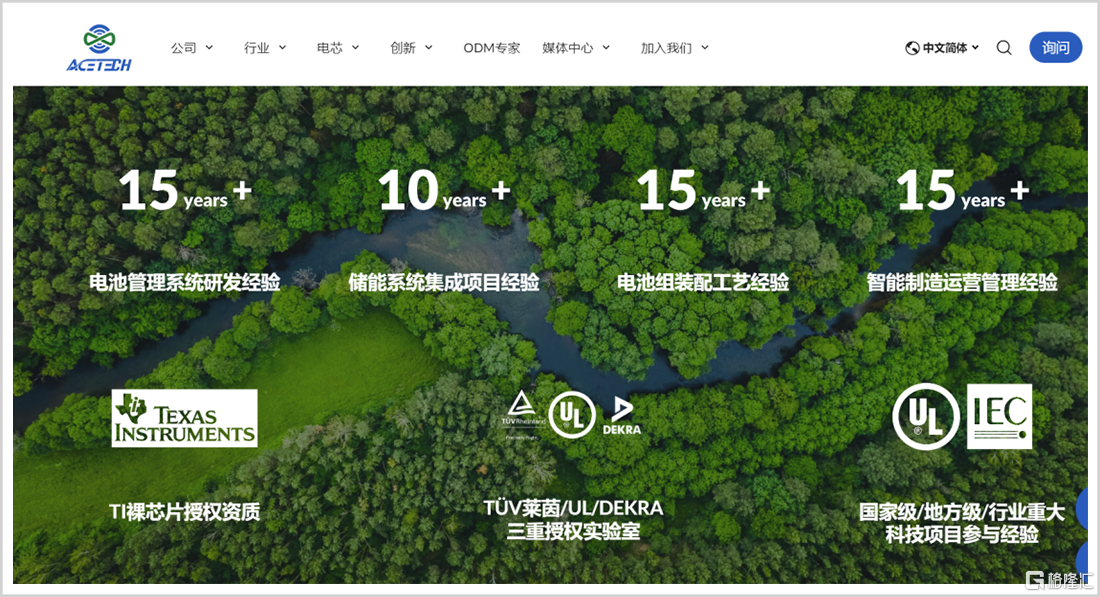Open the 电芯 menu item
The height and width of the screenshot is (597, 1100).
point(330,48)
